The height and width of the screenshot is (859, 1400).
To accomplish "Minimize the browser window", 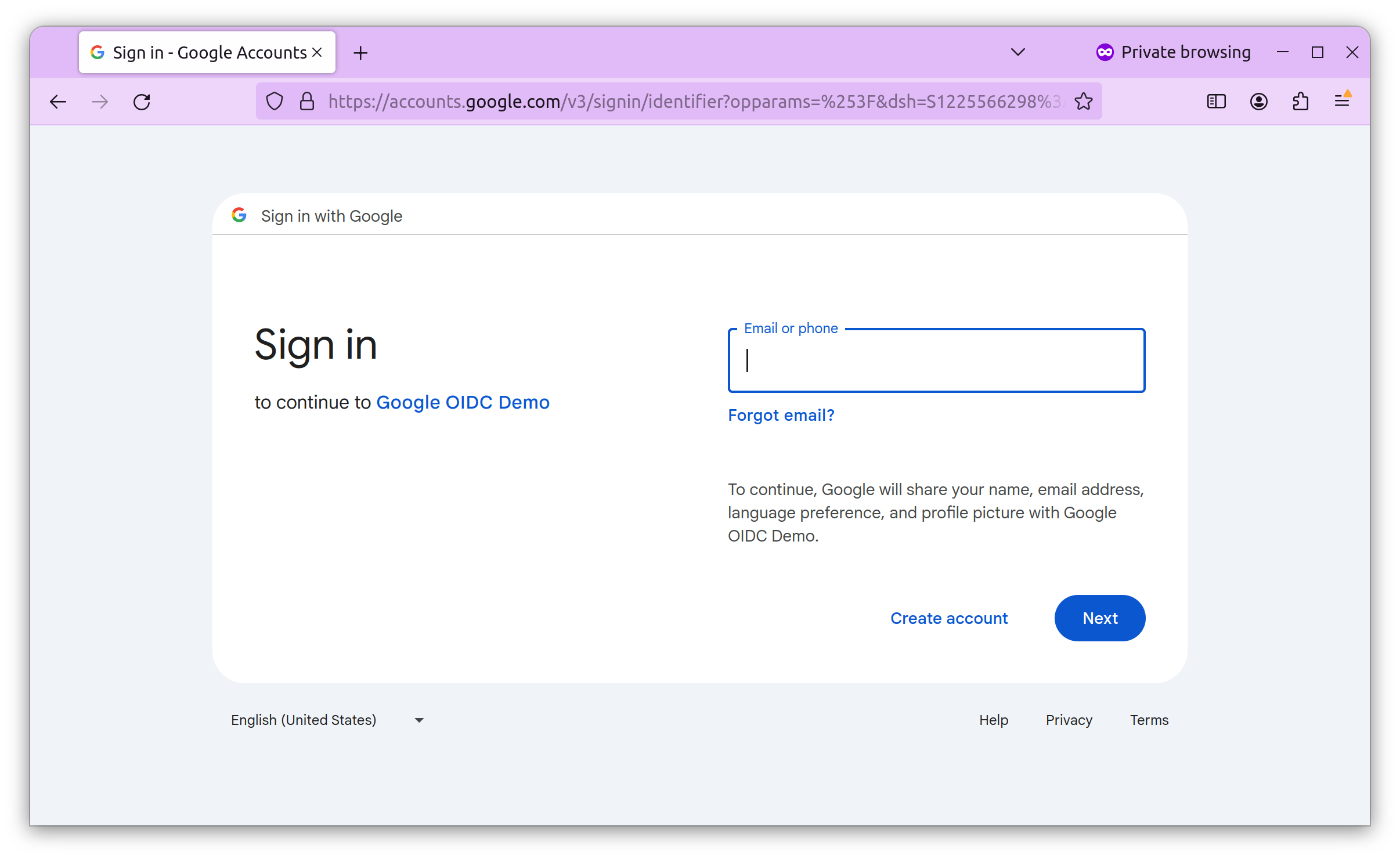I will [x=1283, y=52].
